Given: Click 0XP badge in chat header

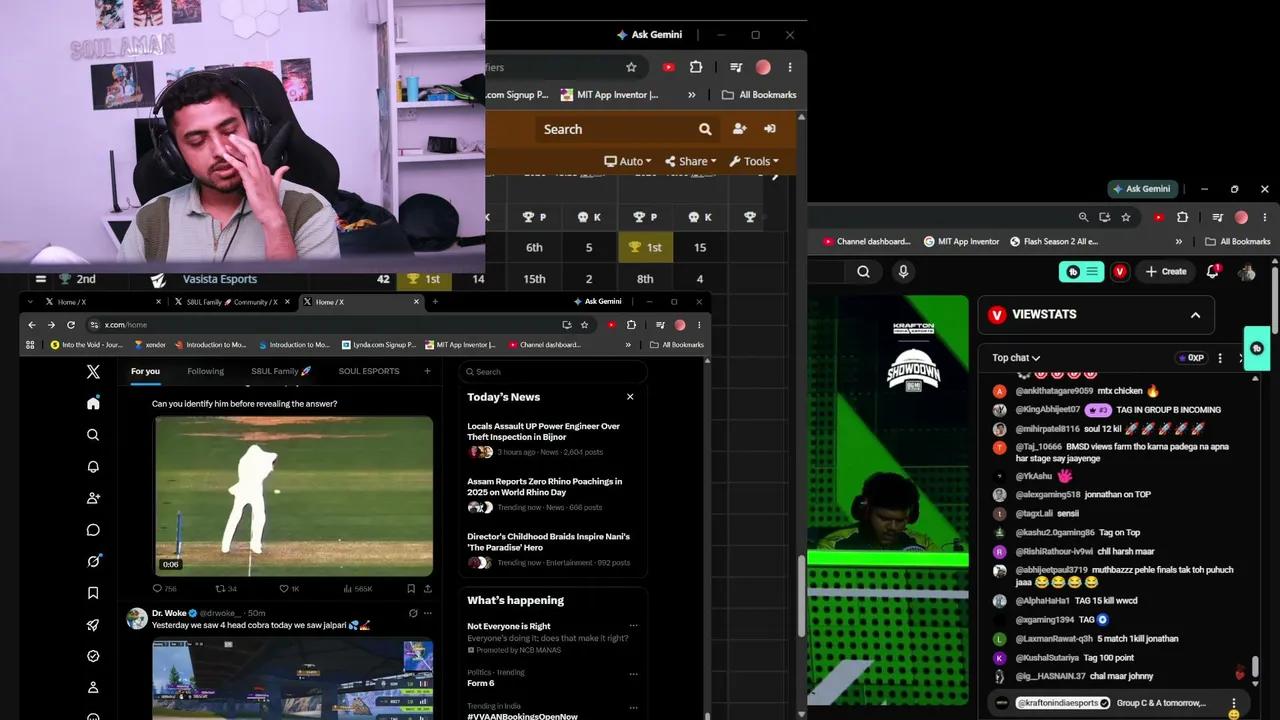Looking at the screenshot, I should point(1190,358).
